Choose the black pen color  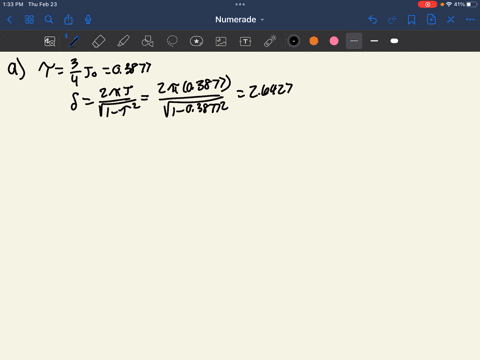294,41
